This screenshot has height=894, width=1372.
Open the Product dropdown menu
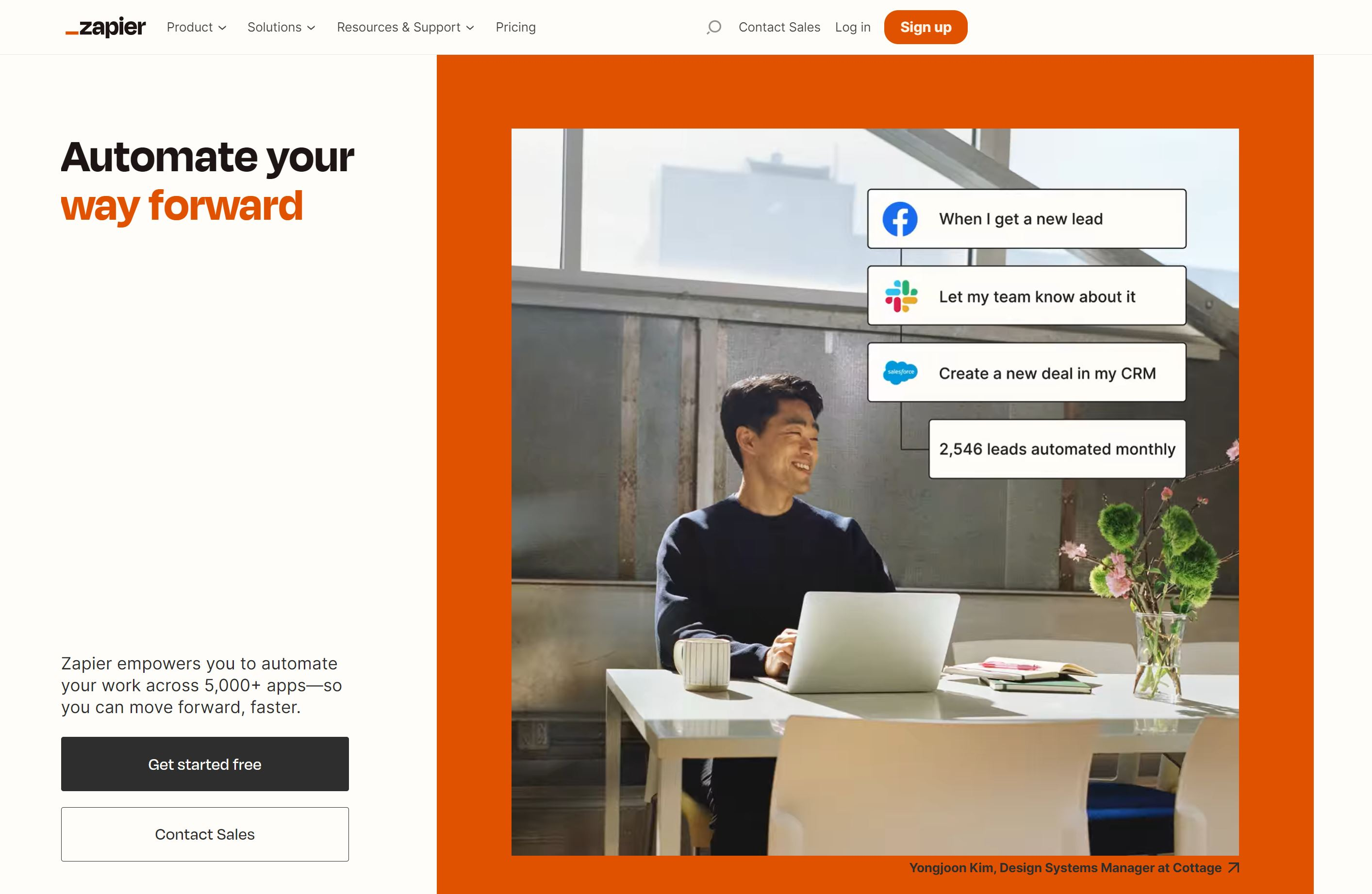pyautogui.click(x=197, y=27)
